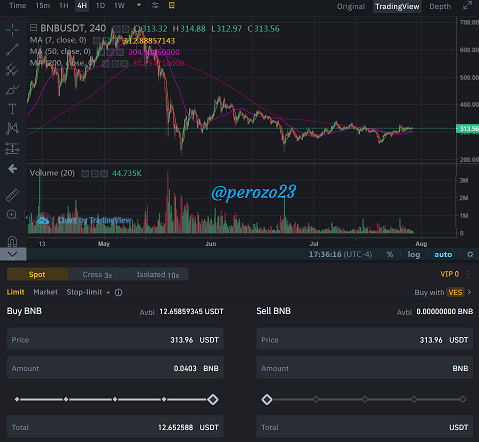Viewport: 479px width, 442px height.
Task: Switch to TradingView chart view
Action: 397,7
